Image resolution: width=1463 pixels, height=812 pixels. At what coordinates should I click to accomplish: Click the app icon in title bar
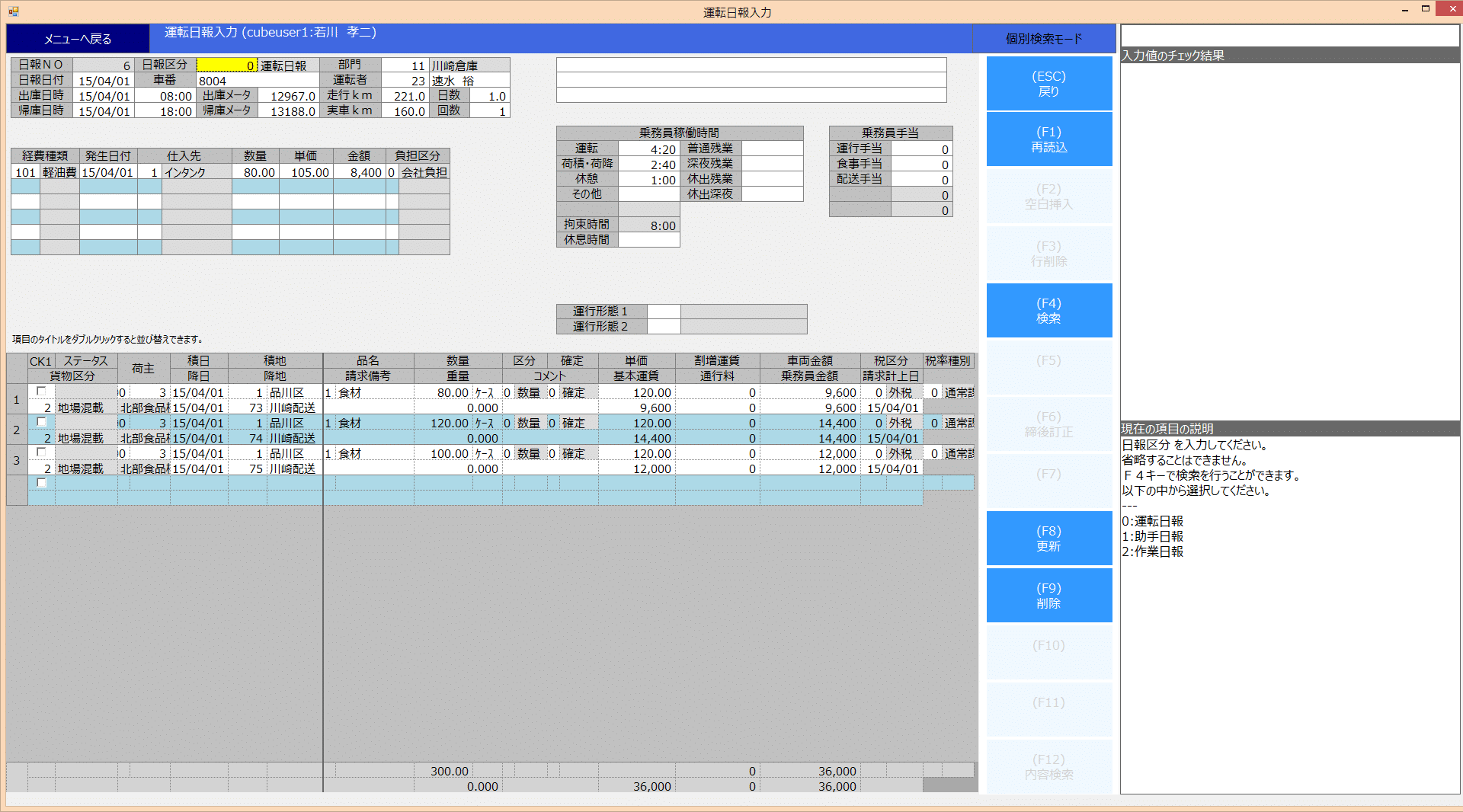(13, 11)
